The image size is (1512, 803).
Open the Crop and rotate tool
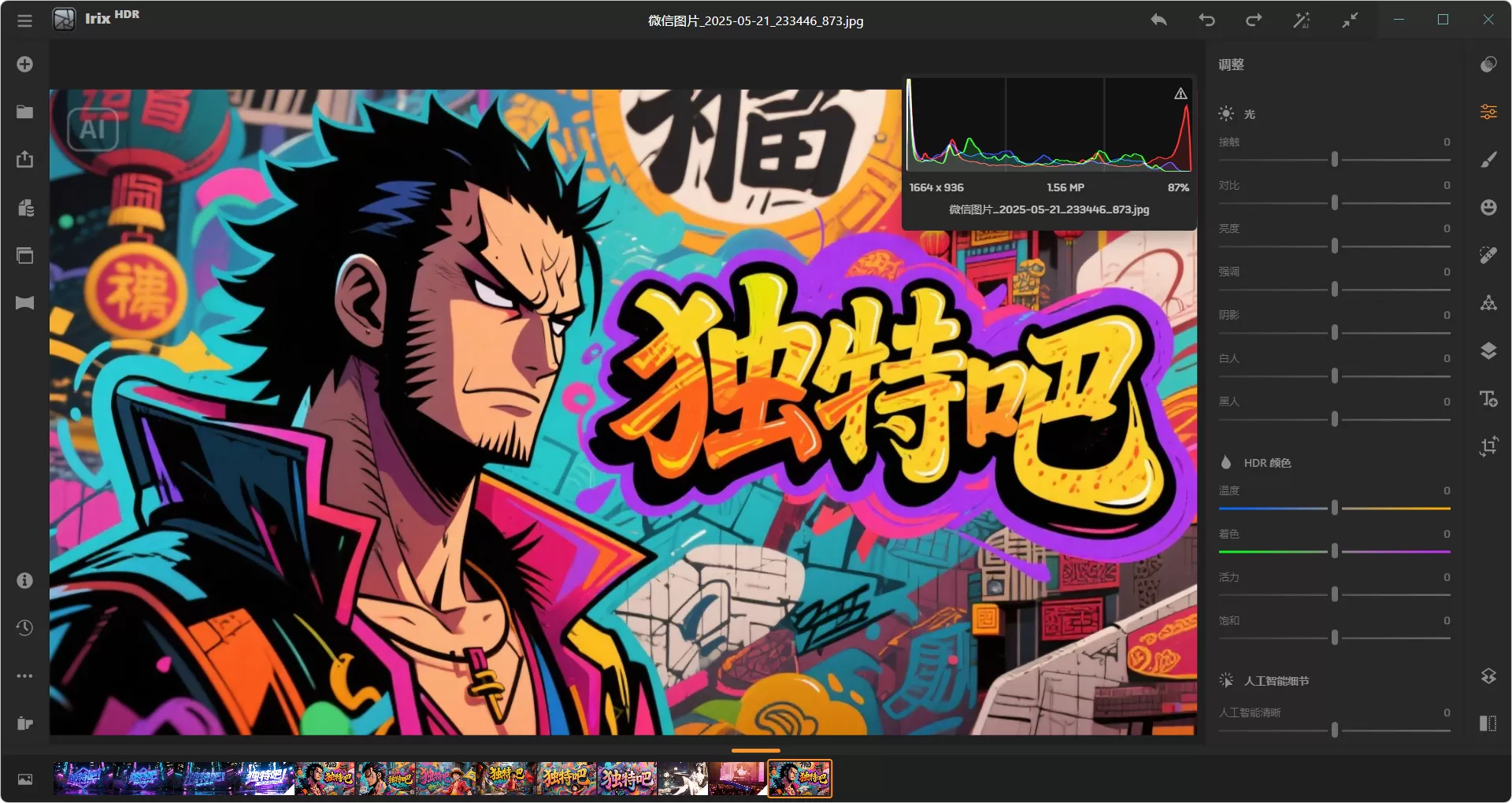click(1488, 446)
